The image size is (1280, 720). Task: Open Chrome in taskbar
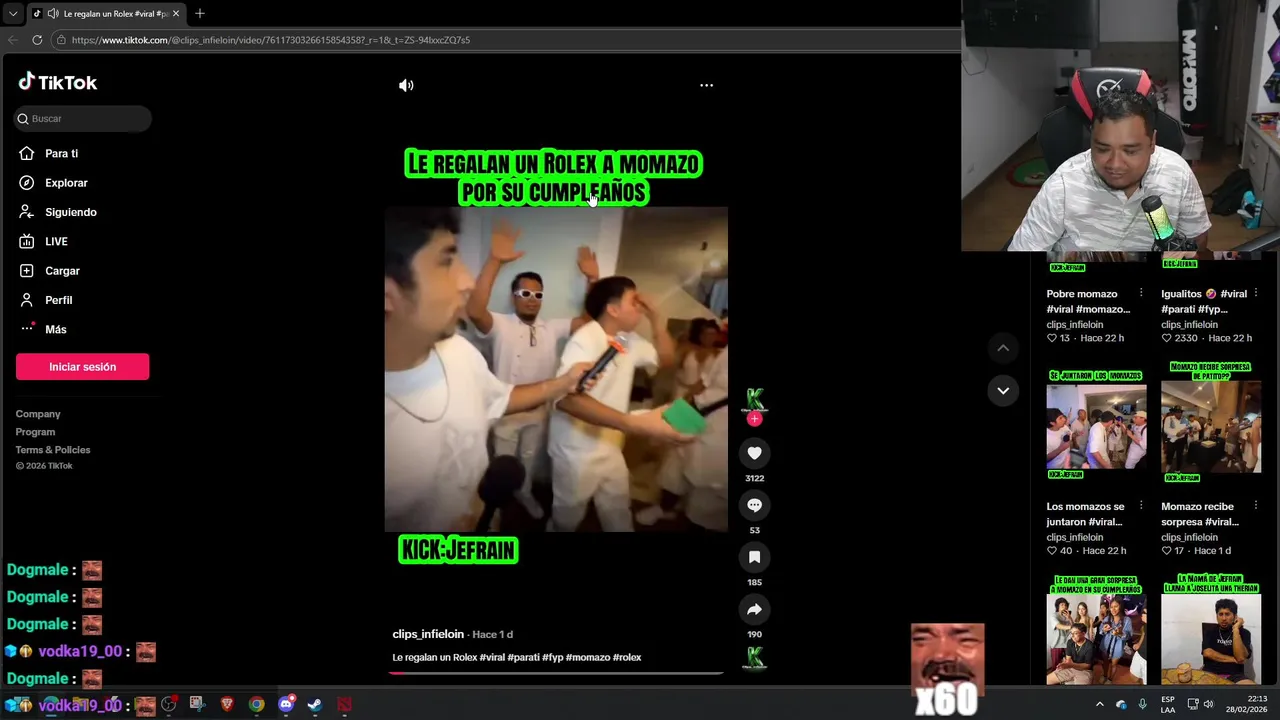[x=257, y=704]
